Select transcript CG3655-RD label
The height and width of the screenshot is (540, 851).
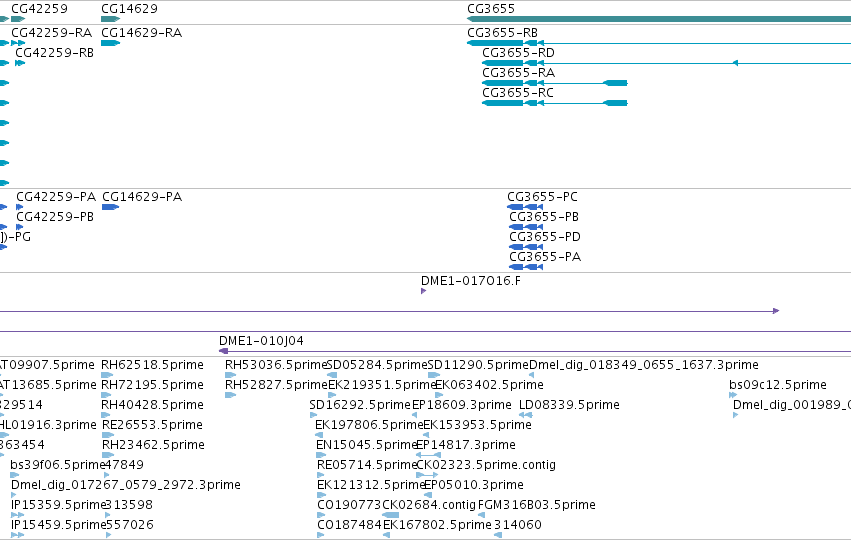tap(518, 53)
